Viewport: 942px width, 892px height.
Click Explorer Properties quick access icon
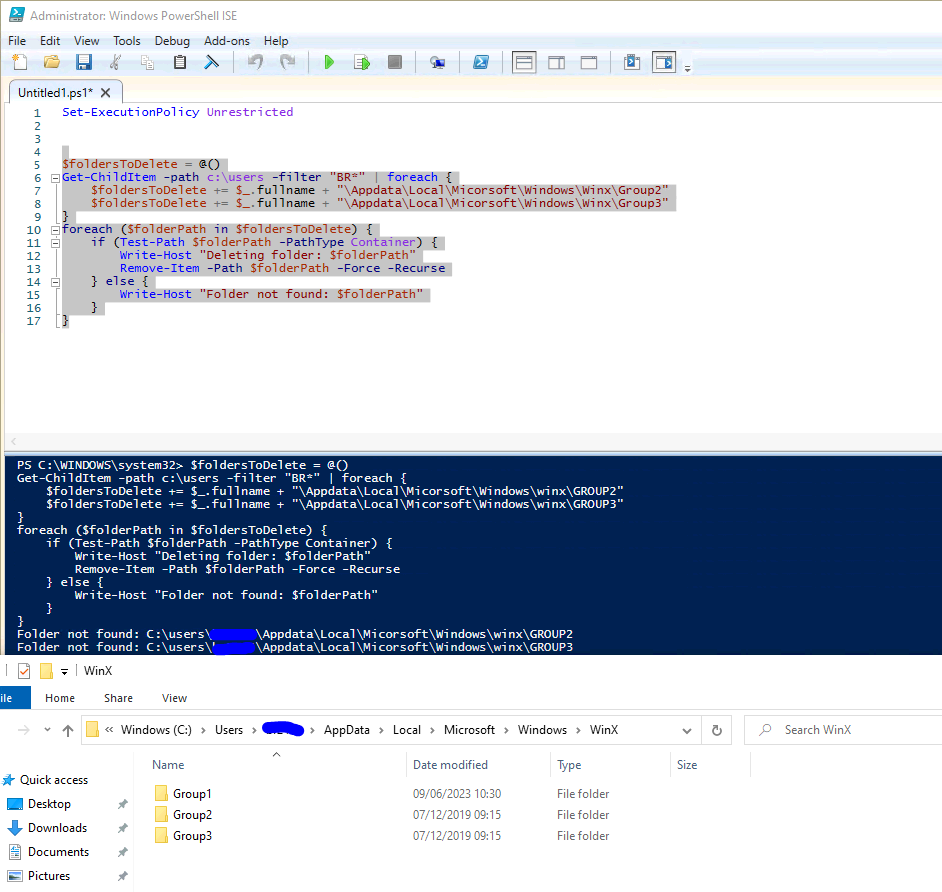(24, 670)
